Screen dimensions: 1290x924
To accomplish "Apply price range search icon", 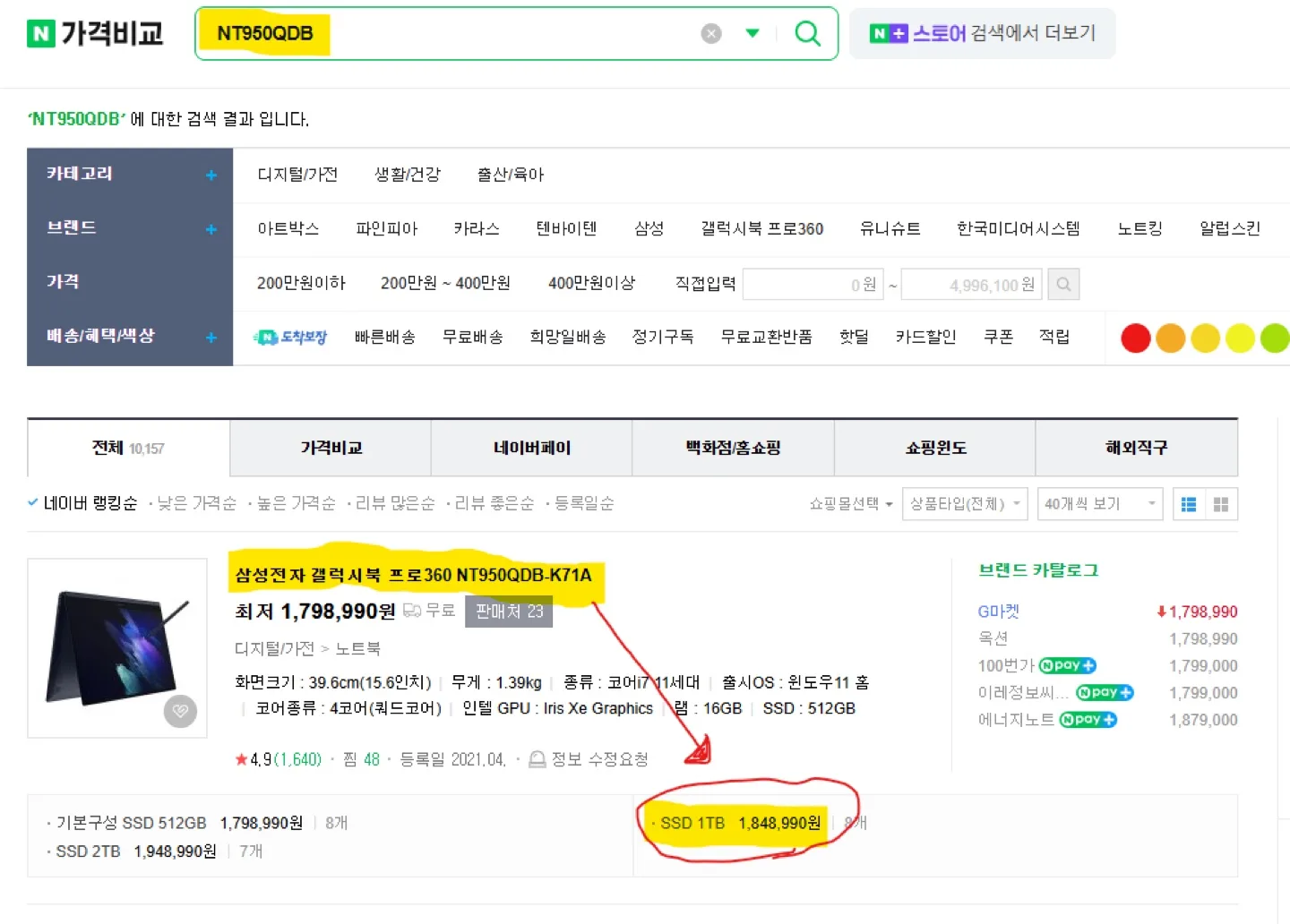I will pos(1063,285).
